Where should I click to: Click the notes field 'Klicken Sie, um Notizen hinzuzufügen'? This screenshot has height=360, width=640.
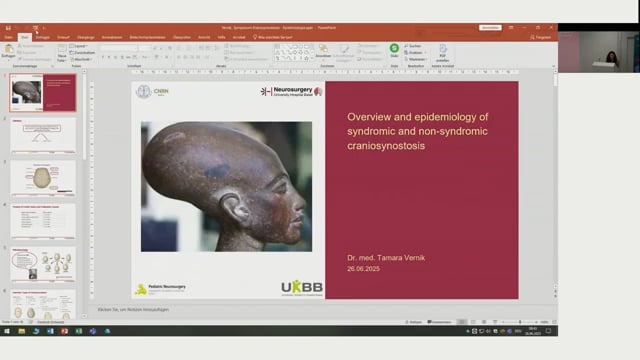coord(133,309)
